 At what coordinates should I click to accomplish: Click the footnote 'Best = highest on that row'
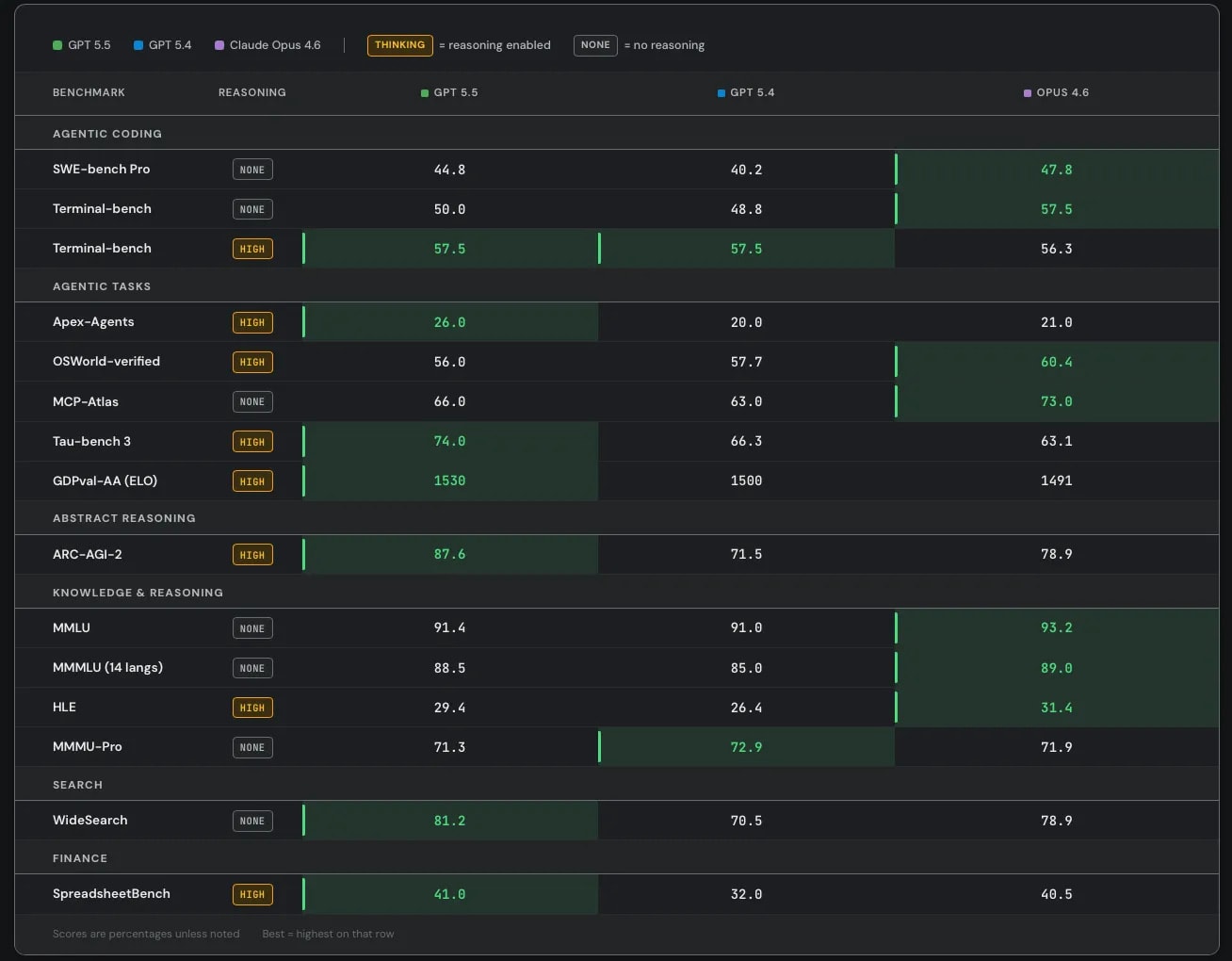click(x=328, y=934)
